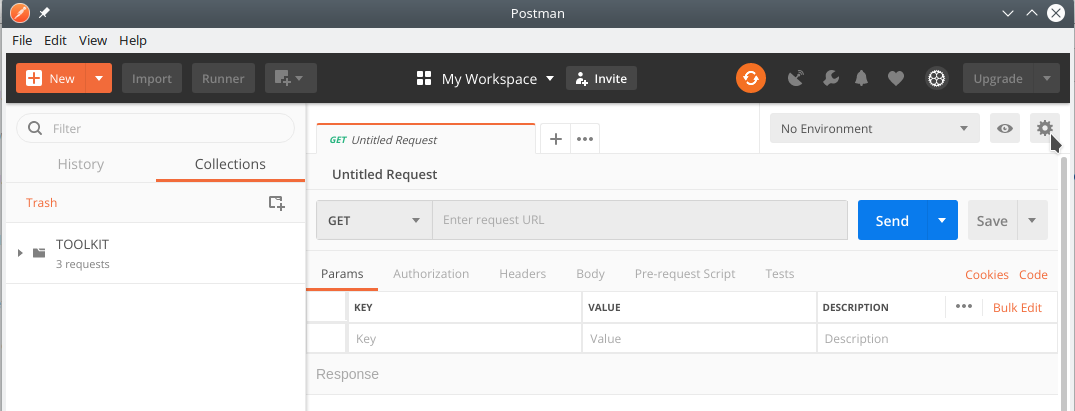Expand the TOOLKIT collection arrow
Image resolution: width=1075 pixels, height=411 pixels.
coord(21,253)
